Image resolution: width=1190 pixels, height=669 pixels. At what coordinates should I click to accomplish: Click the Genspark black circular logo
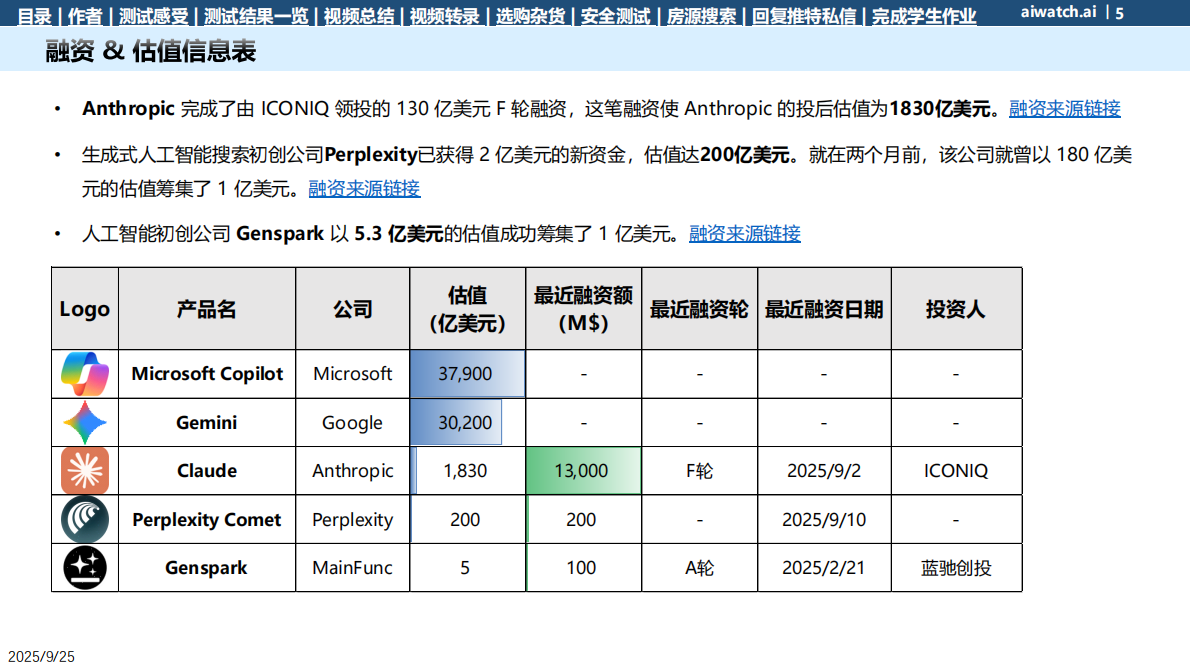click(85, 567)
